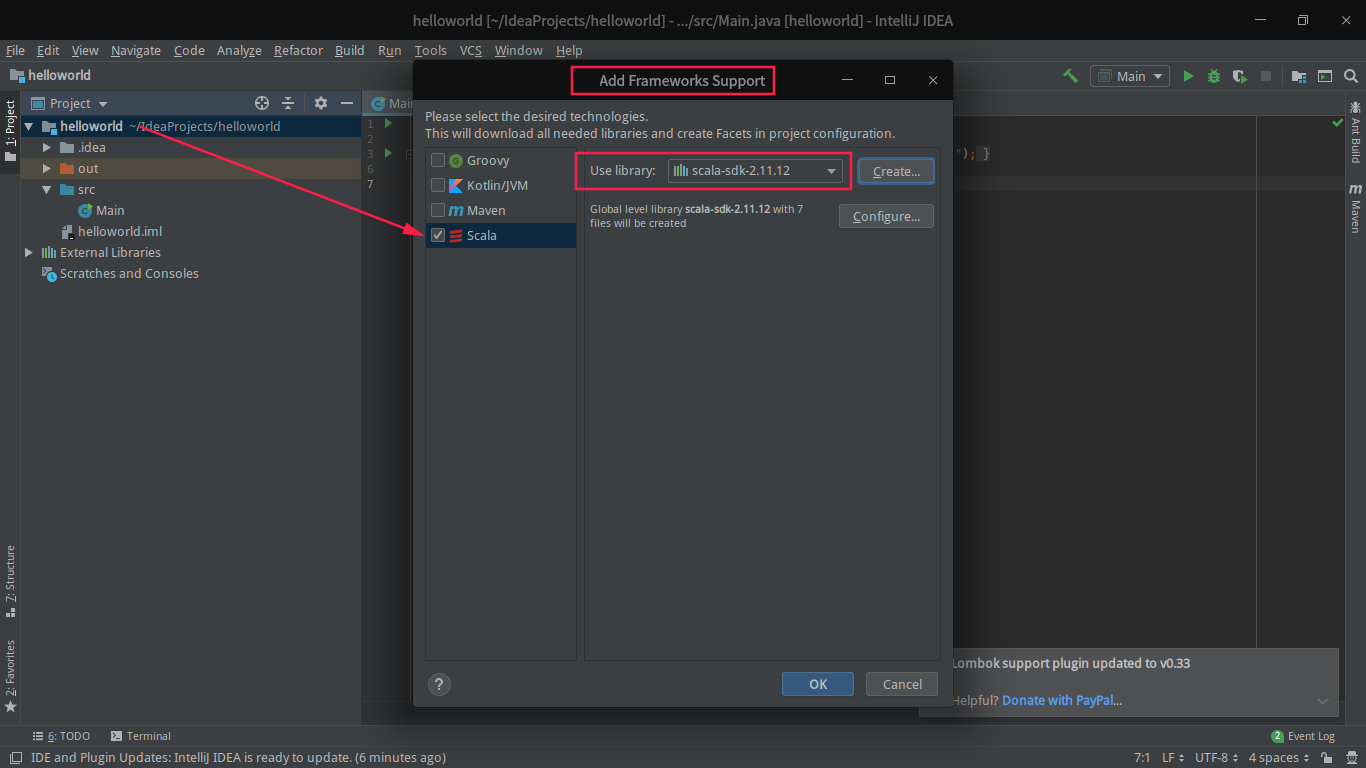Run Main with the green play icon
This screenshot has height=768, width=1366.
pos(1188,76)
